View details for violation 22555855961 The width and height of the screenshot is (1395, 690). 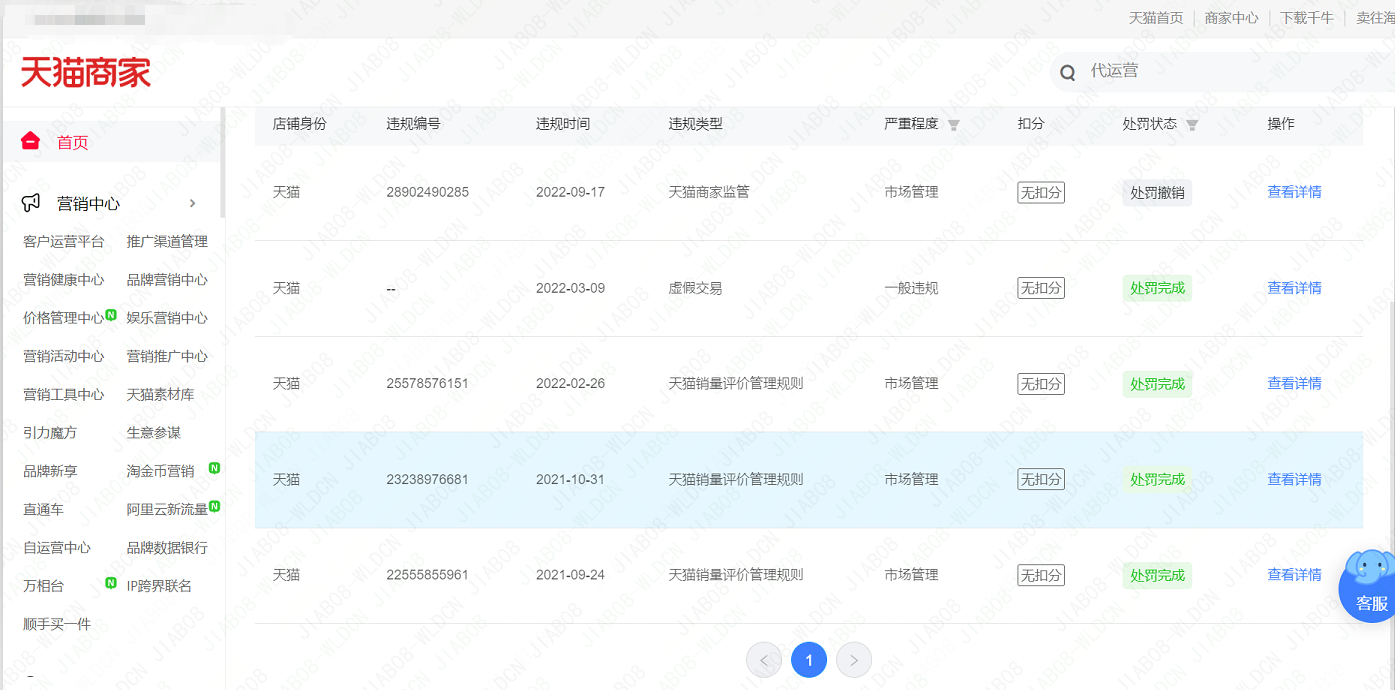click(x=1294, y=575)
